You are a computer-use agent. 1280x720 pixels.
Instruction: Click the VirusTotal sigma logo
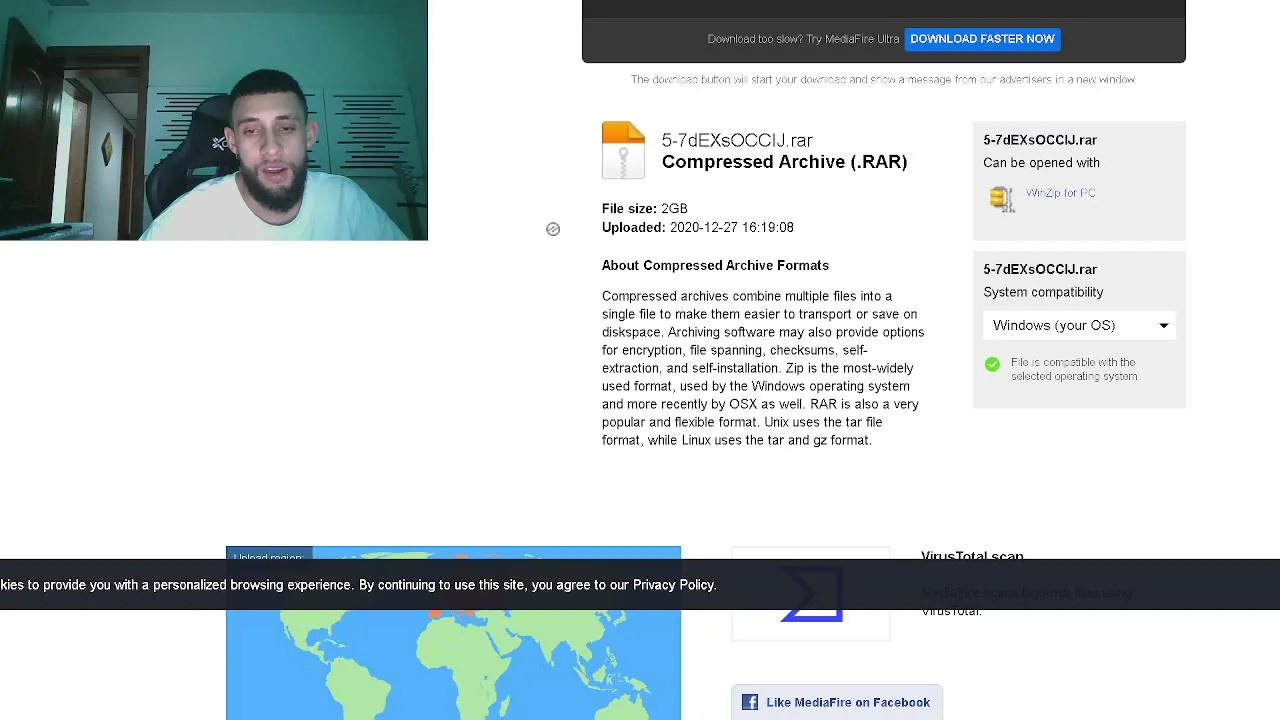click(x=811, y=594)
